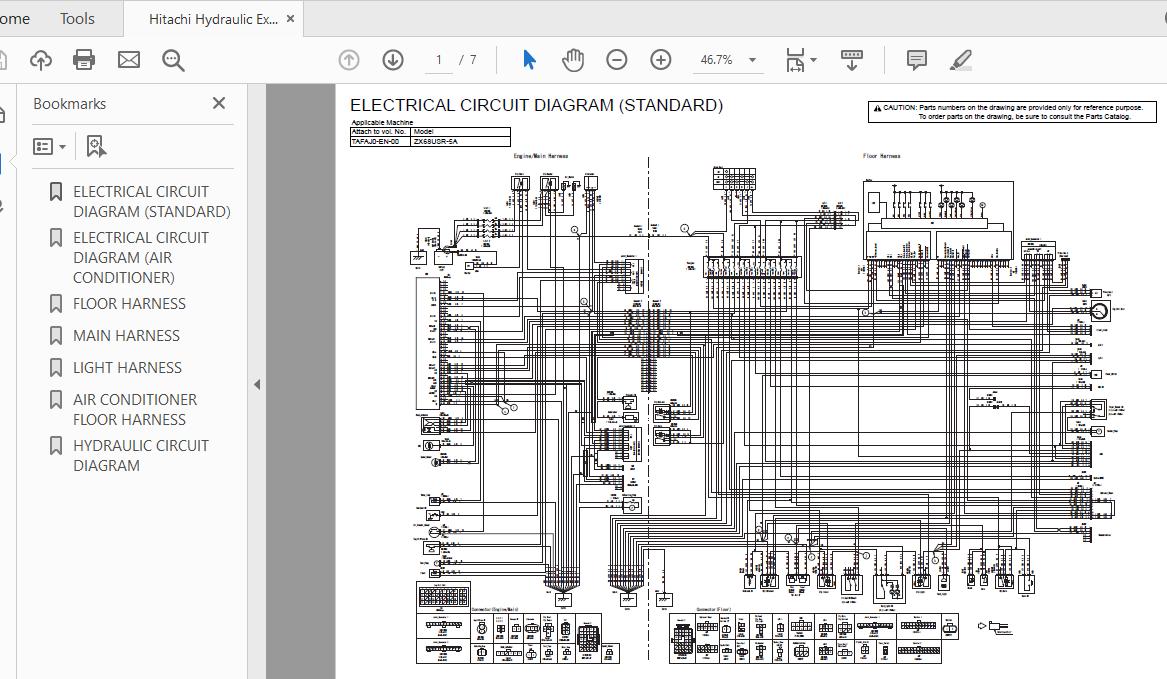Click the upload to cloud icon
1167x679 pixels.
(40, 60)
